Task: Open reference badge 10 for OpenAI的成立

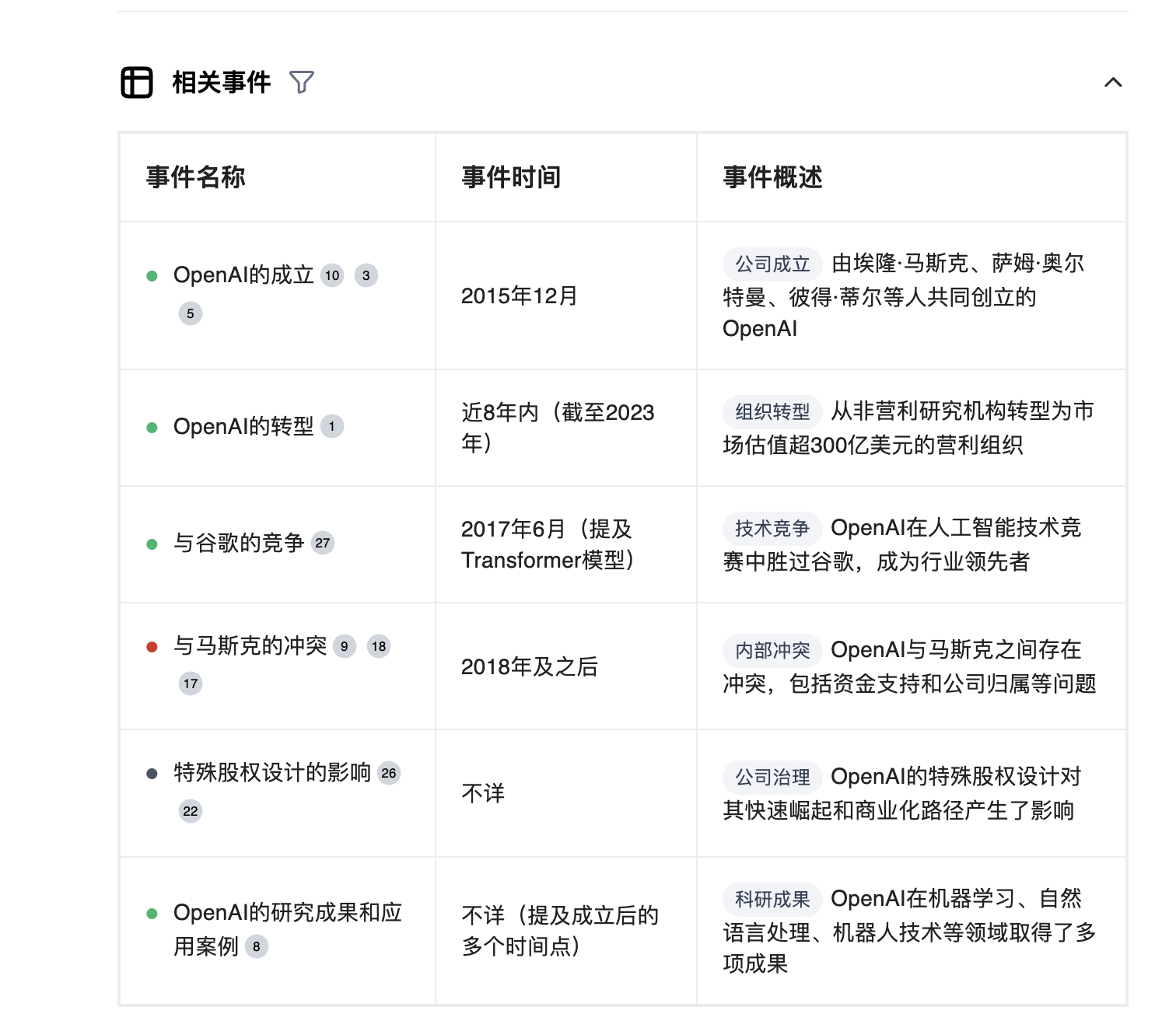Action: pyautogui.click(x=332, y=275)
